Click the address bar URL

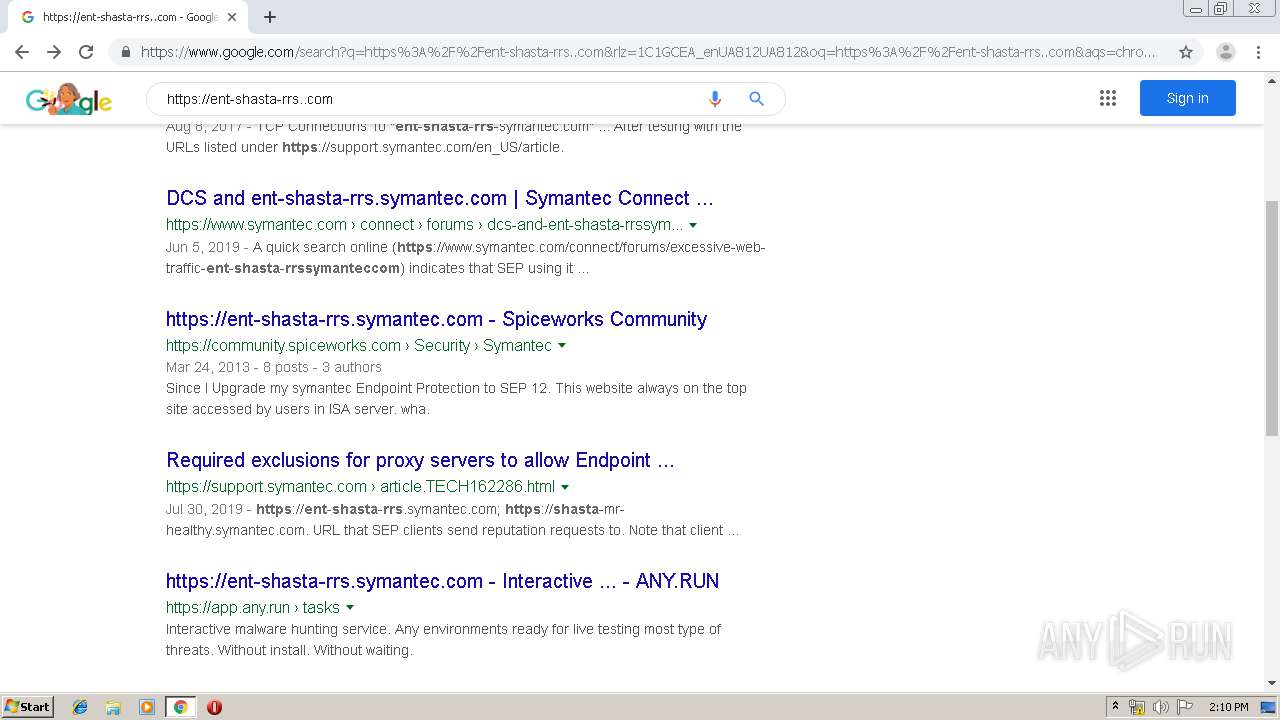click(x=648, y=52)
